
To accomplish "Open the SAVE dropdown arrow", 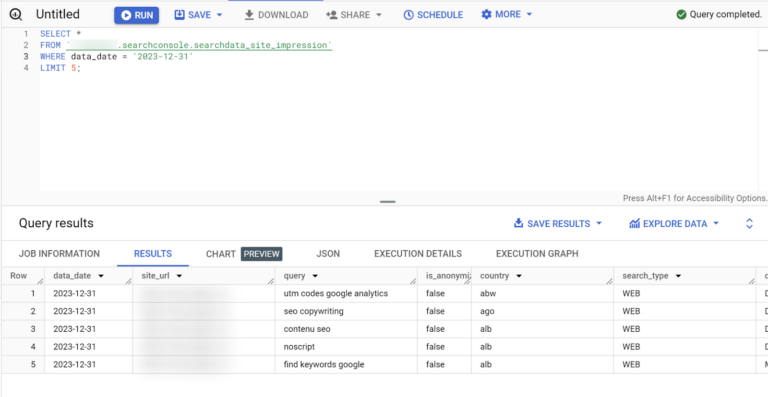I will [219, 15].
